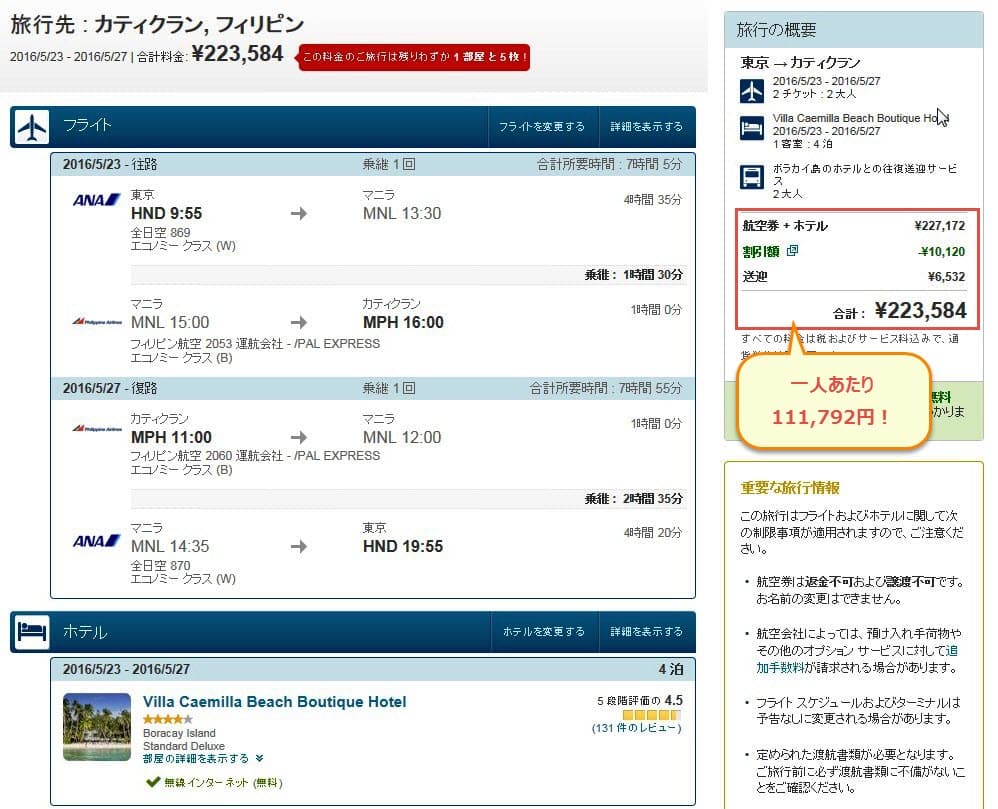The width and height of the screenshot is (998, 809).
Task: Open the discount info popup icon beside 割引額
Action: [x=792, y=251]
